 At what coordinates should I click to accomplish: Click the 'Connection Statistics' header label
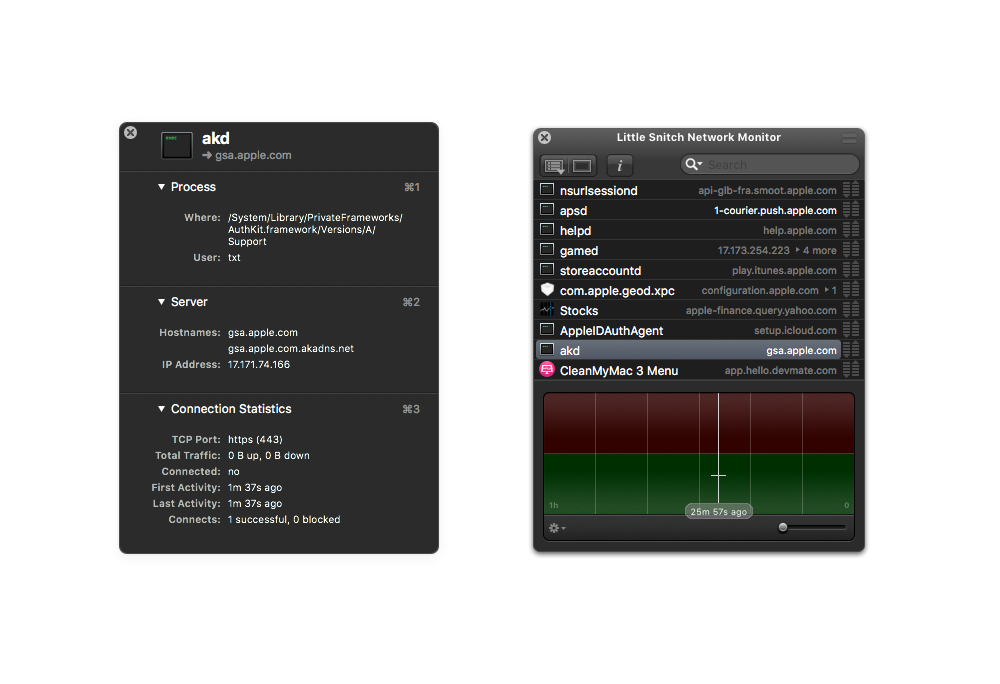(231, 409)
